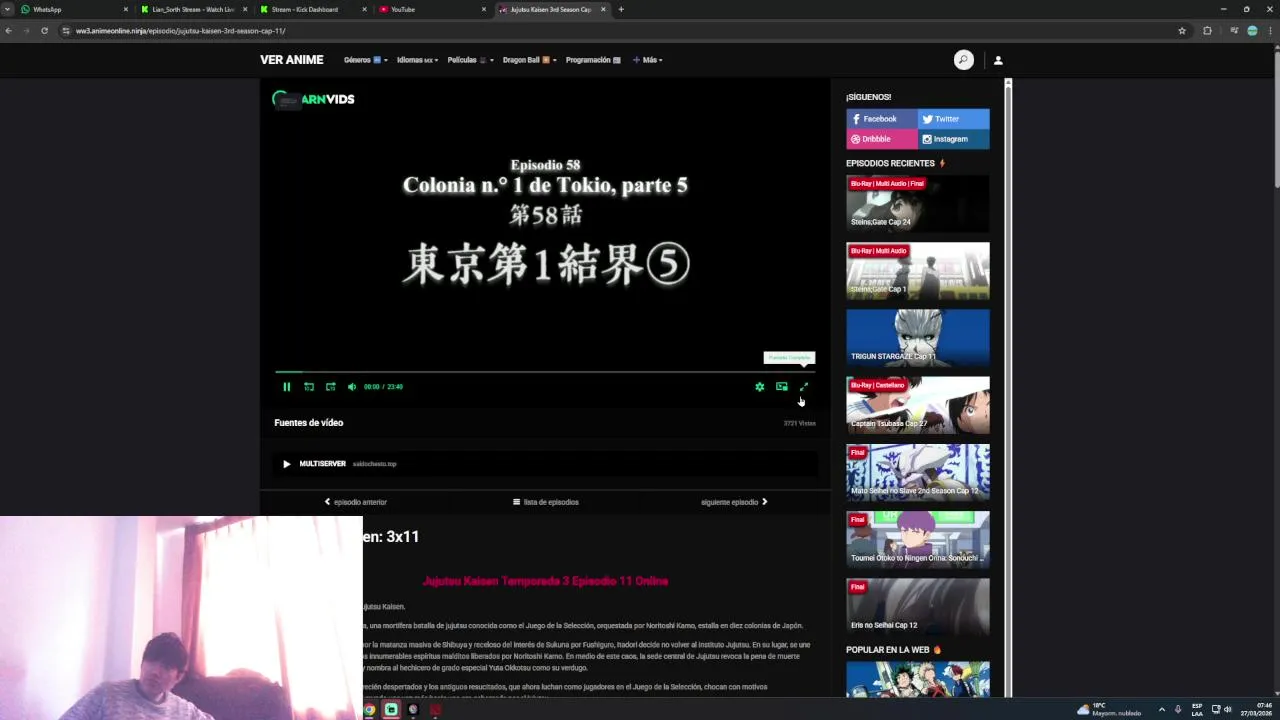The image size is (1280, 720).
Task: Mute the player volume
Action: click(x=352, y=387)
